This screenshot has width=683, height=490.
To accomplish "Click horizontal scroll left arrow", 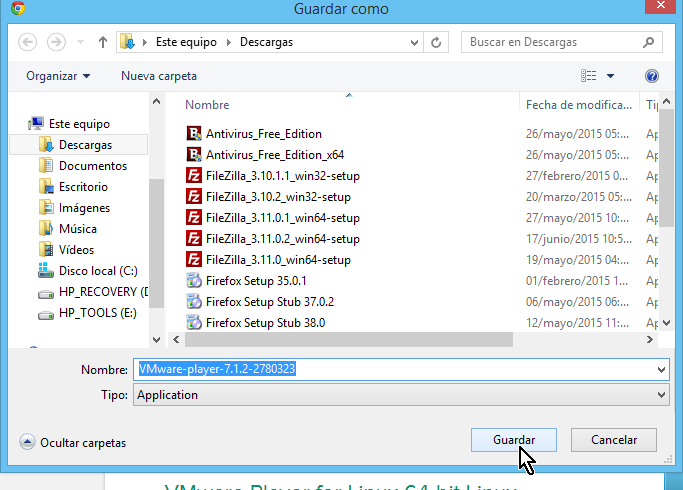I will (176, 339).
